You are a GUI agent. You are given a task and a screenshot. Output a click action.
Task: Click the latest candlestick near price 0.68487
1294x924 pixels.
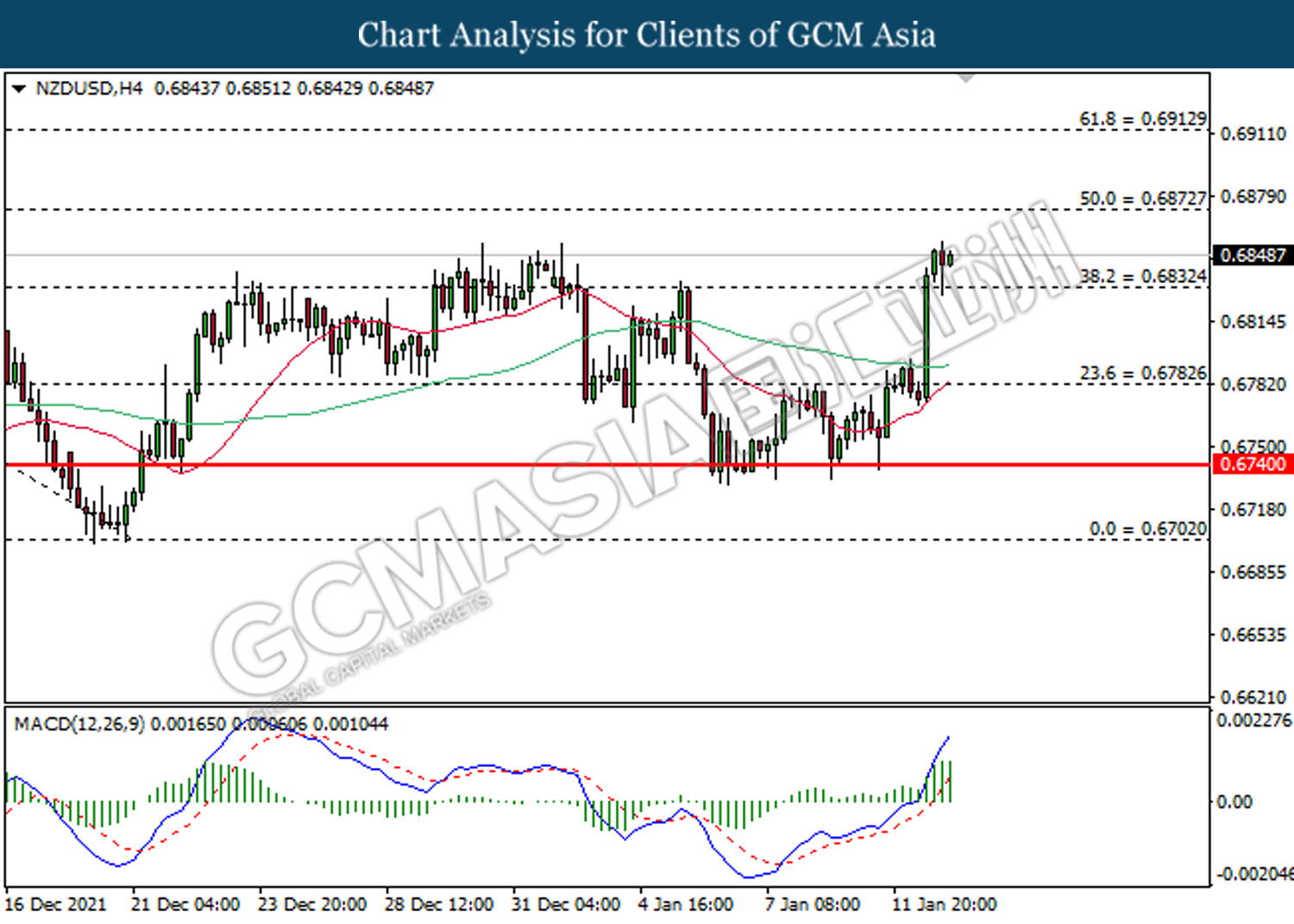[950, 258]
